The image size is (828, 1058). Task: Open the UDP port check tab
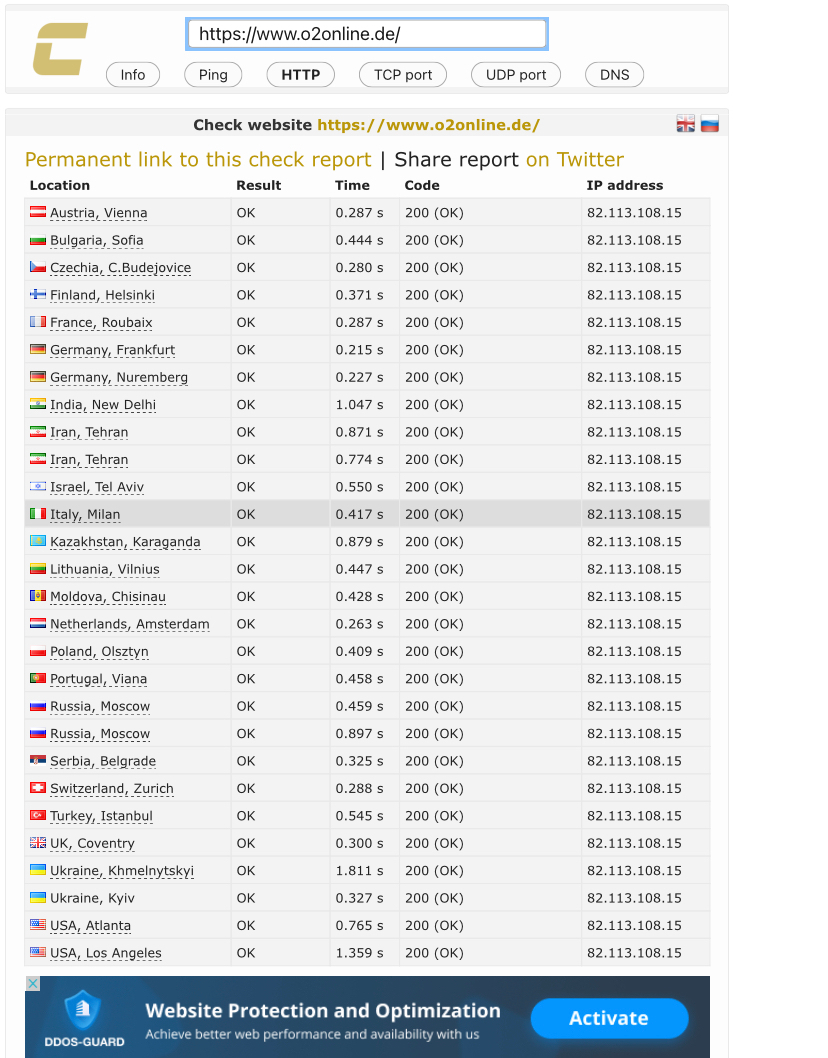[x=516, y=75]
